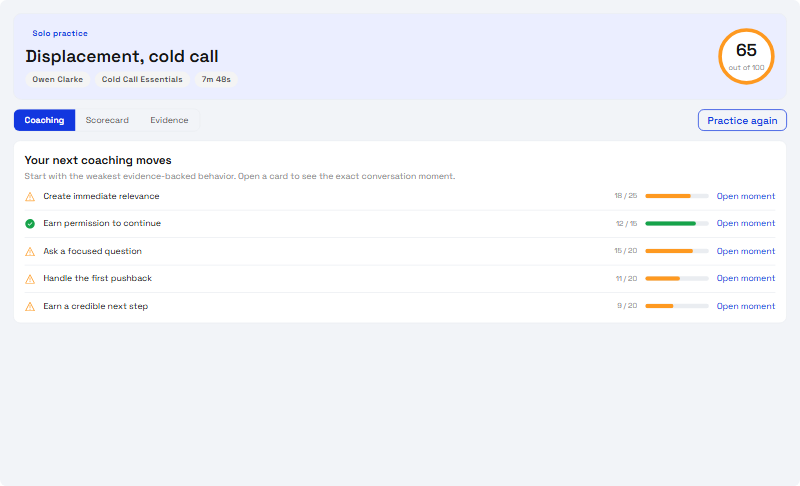Click the Practice again button
This screenshot has width=800, height=486.
coord(742,120)
